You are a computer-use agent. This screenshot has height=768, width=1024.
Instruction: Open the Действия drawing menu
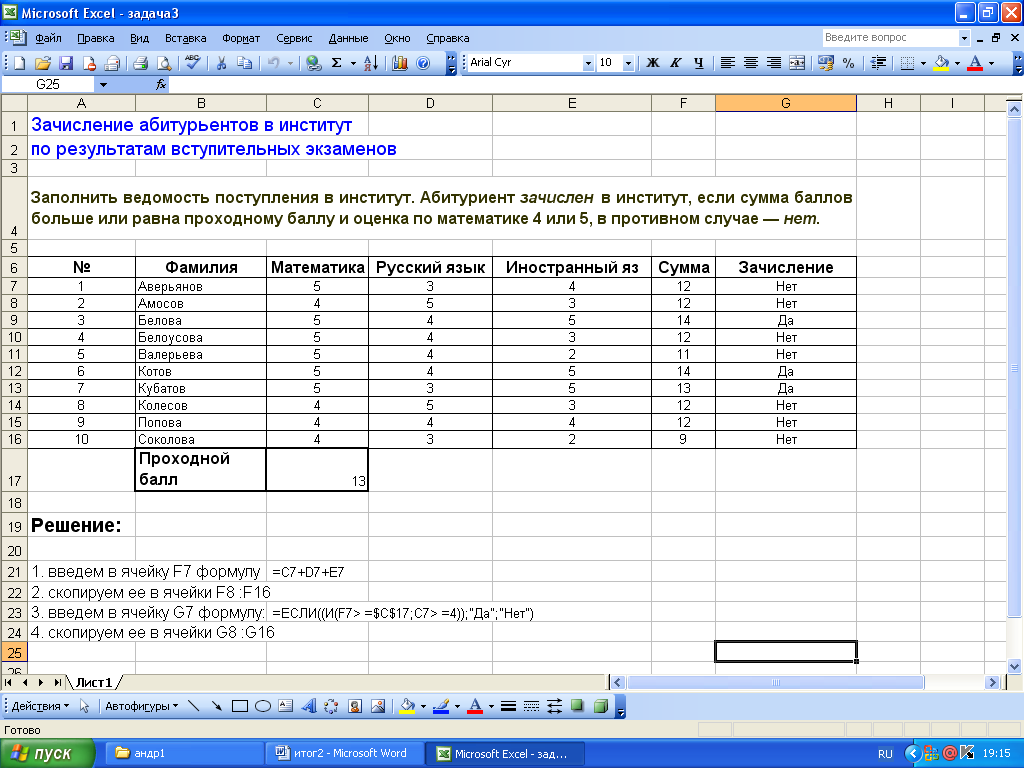[40, 706]
